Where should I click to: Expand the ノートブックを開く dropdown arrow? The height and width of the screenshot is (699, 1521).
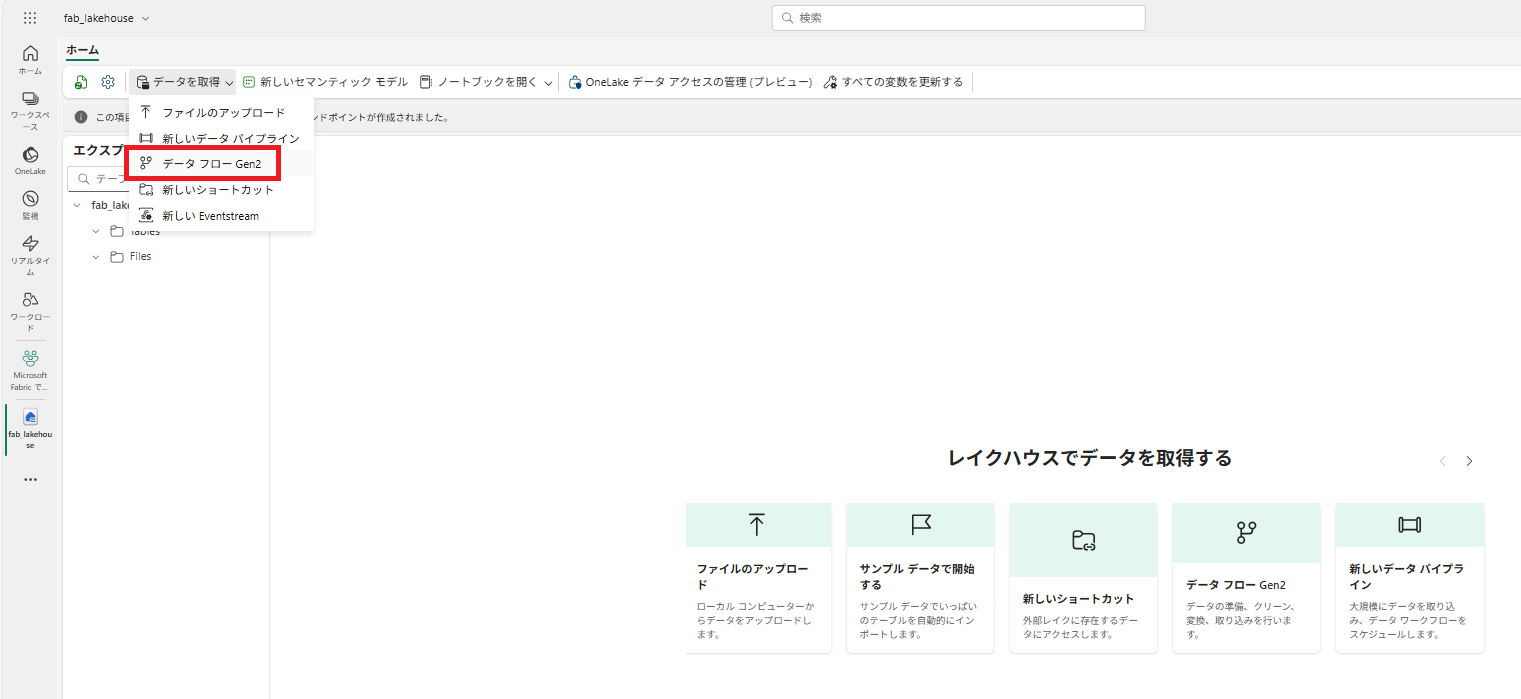(x=548, y=83)
